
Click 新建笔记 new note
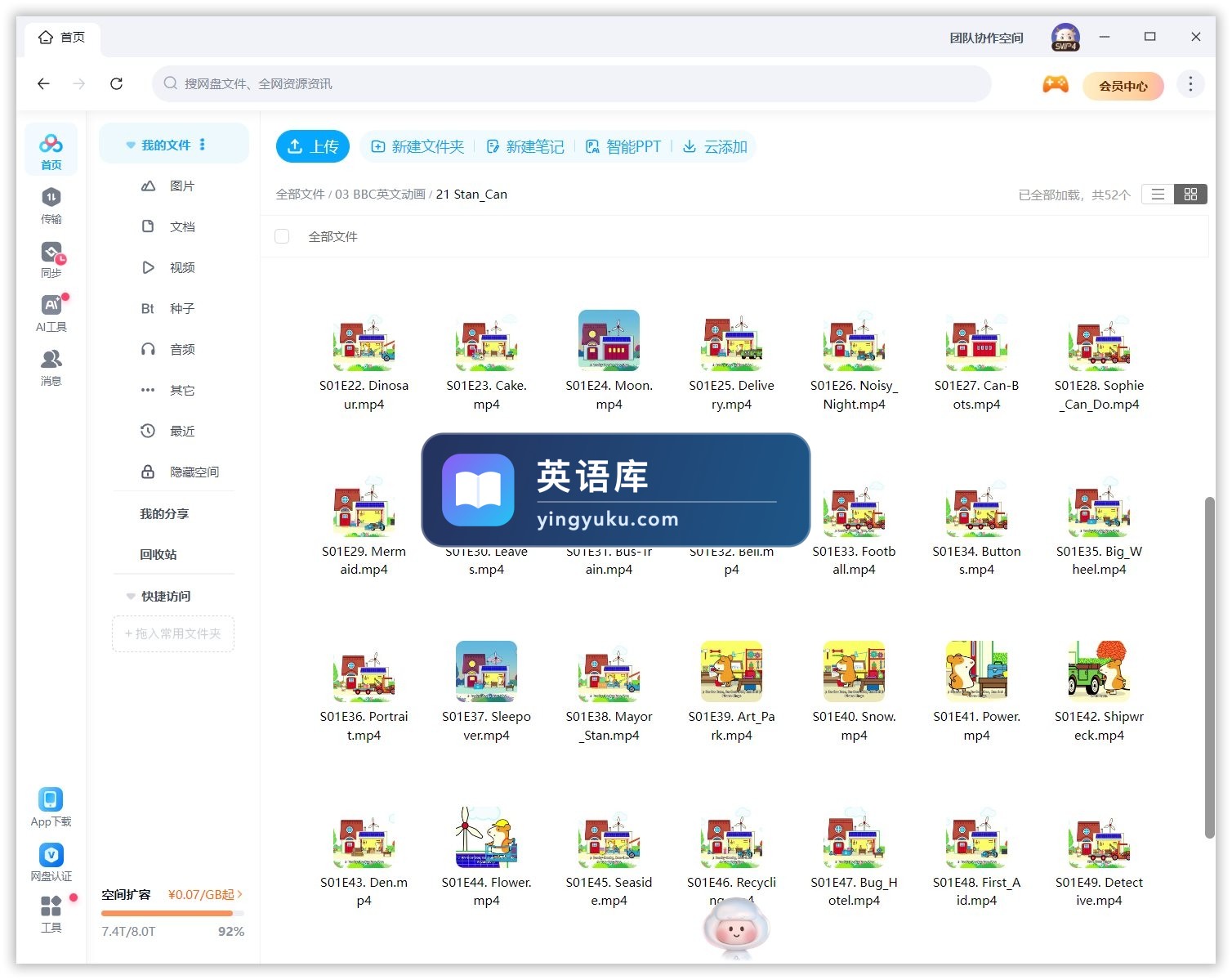pos(525,146)
